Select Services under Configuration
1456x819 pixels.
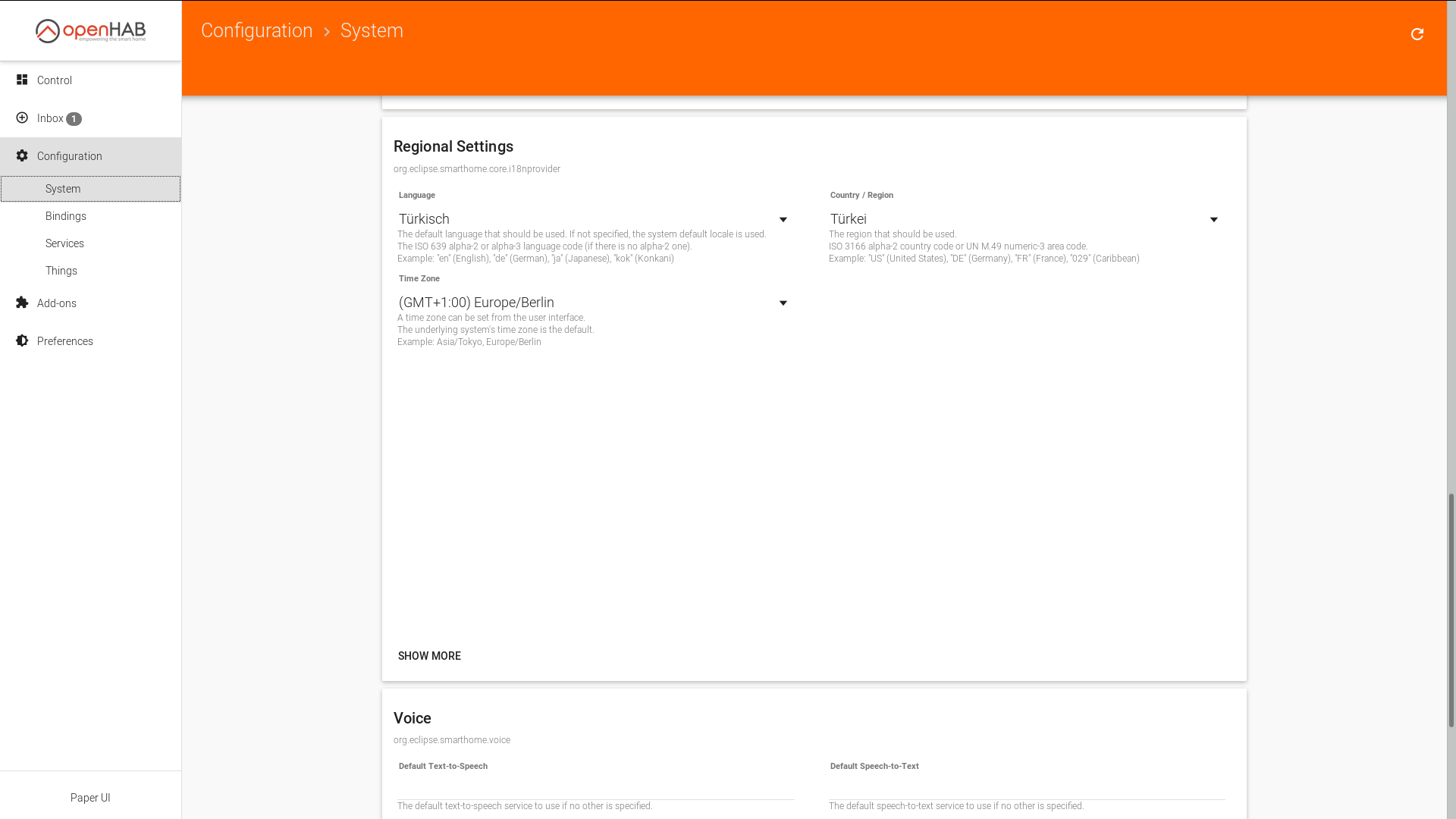click(x=64, y=243)
